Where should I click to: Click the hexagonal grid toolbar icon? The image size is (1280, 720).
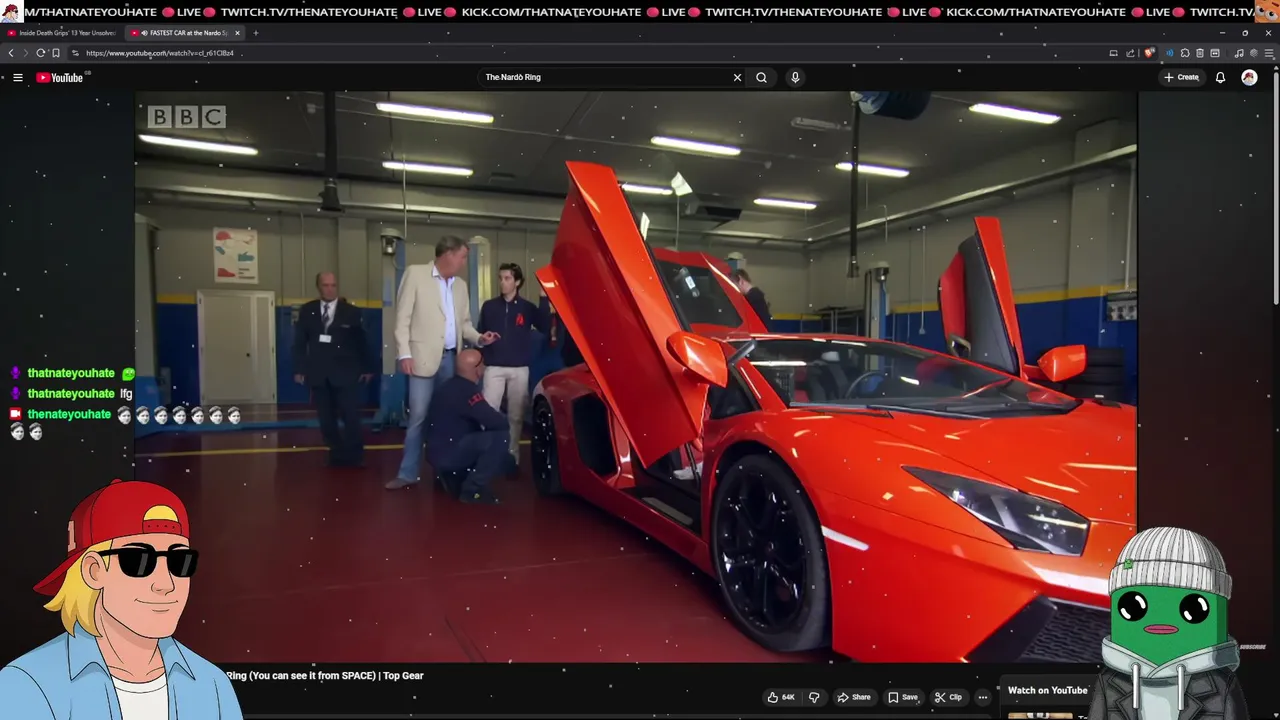point(1253,53)
